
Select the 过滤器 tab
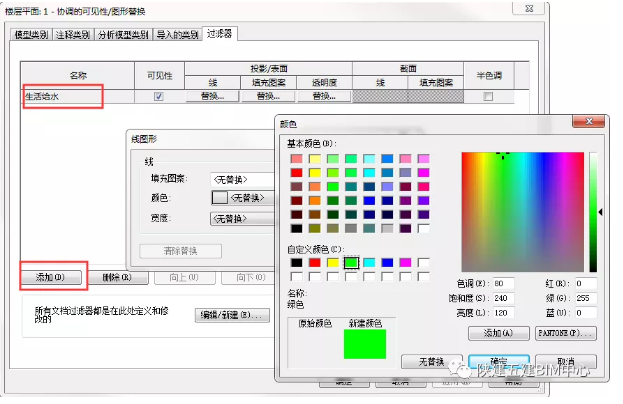coord(220,34)
